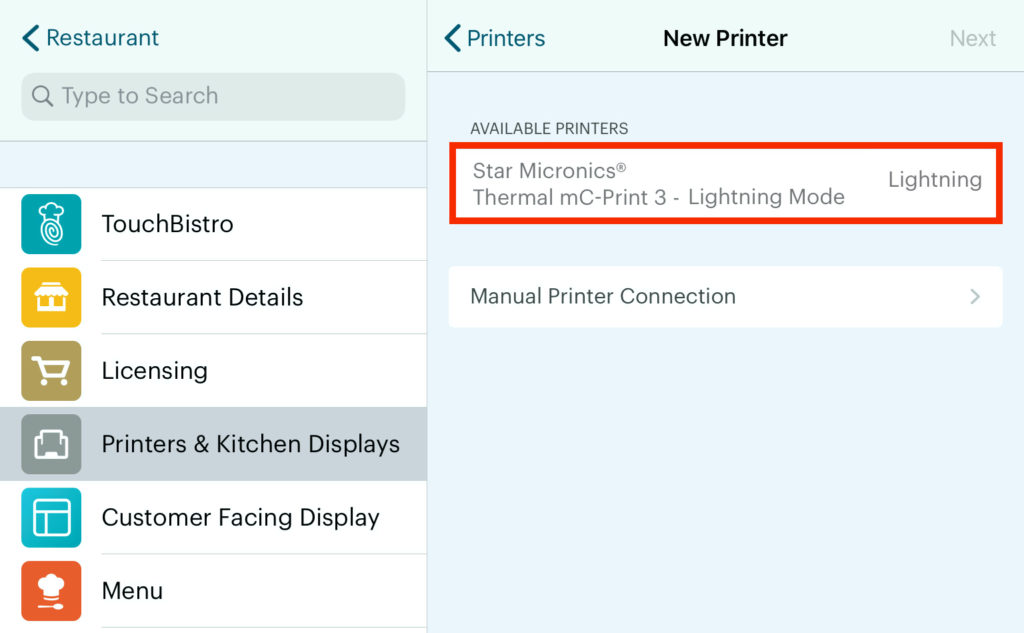
Task: Select the Customer Facing Display screen icon
Action: (x=51, y=517)
